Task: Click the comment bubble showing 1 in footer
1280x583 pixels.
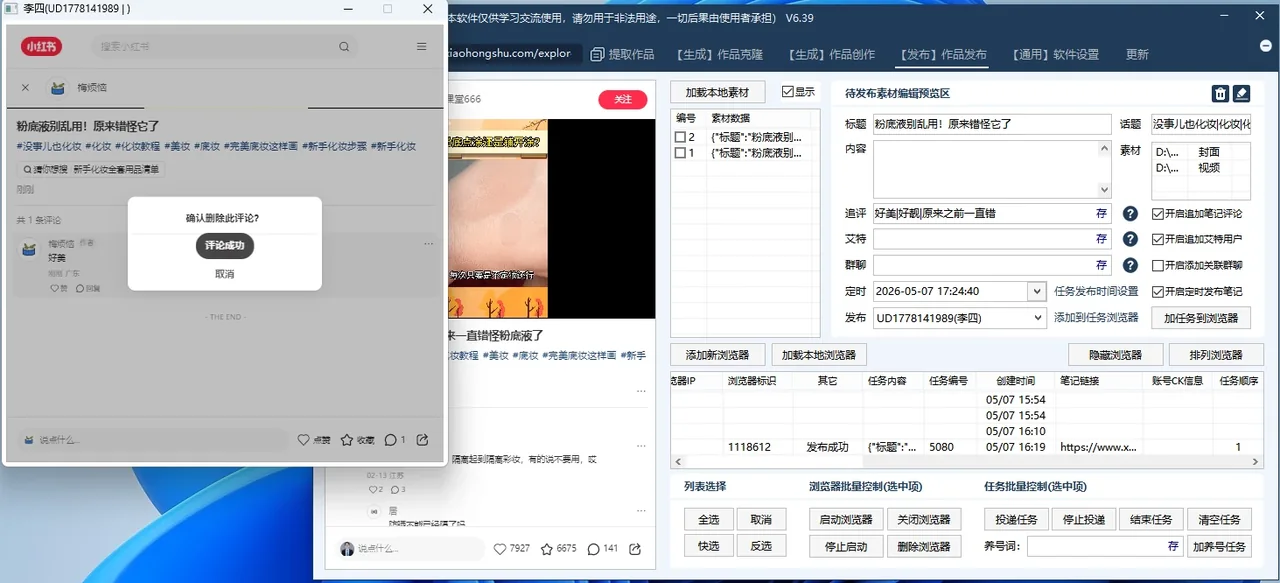Action: 391,440
